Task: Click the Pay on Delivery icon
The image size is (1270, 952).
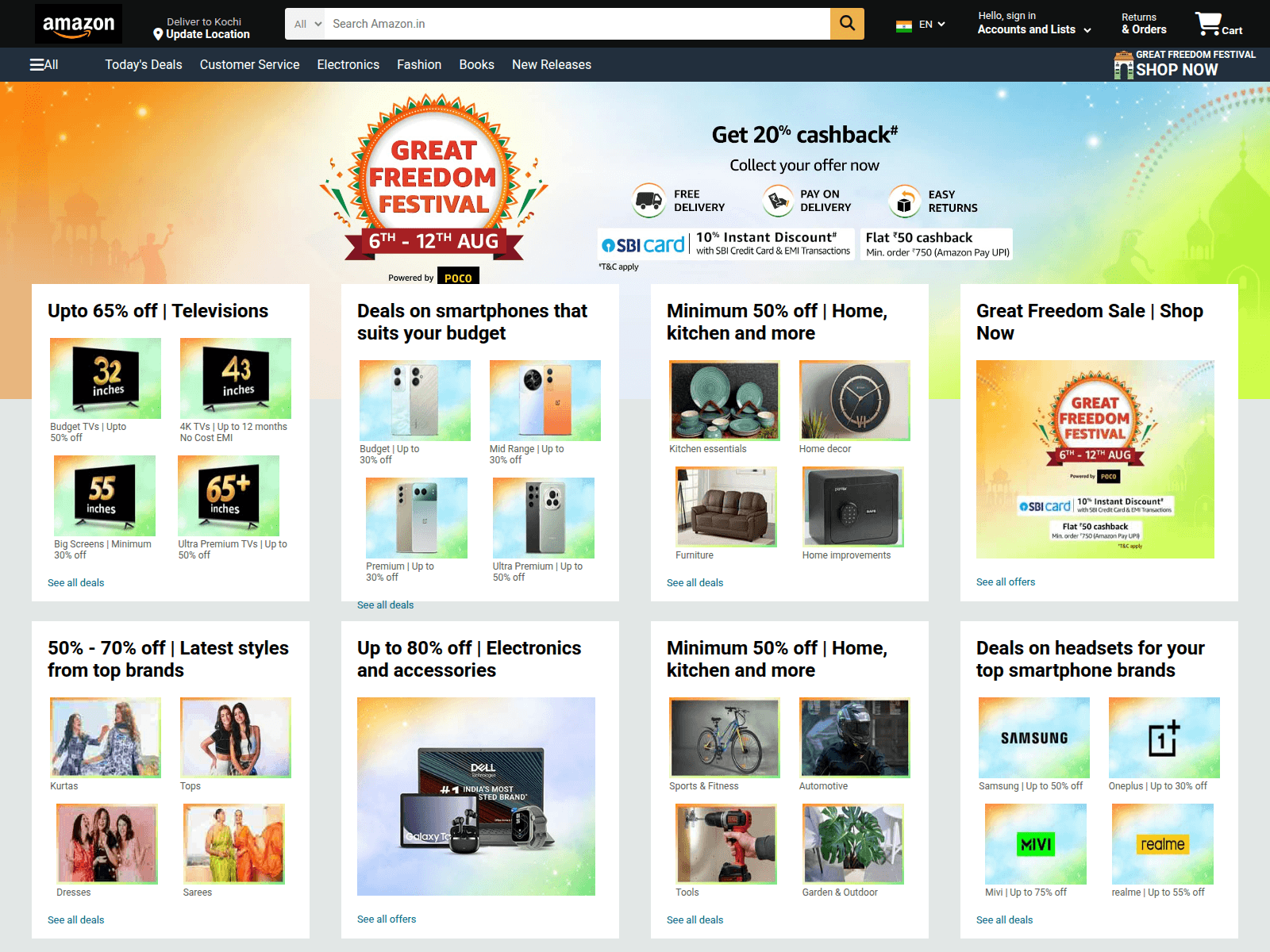Action: [778, 201]
